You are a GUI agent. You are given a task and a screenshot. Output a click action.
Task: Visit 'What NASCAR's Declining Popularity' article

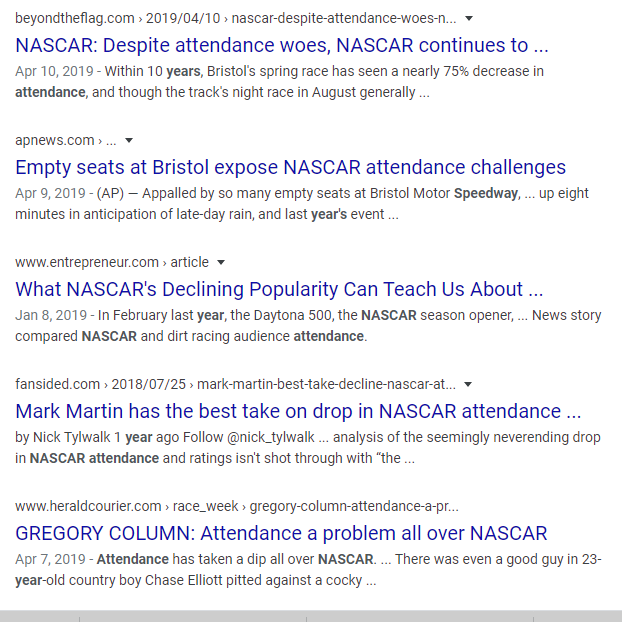[279, 290]
